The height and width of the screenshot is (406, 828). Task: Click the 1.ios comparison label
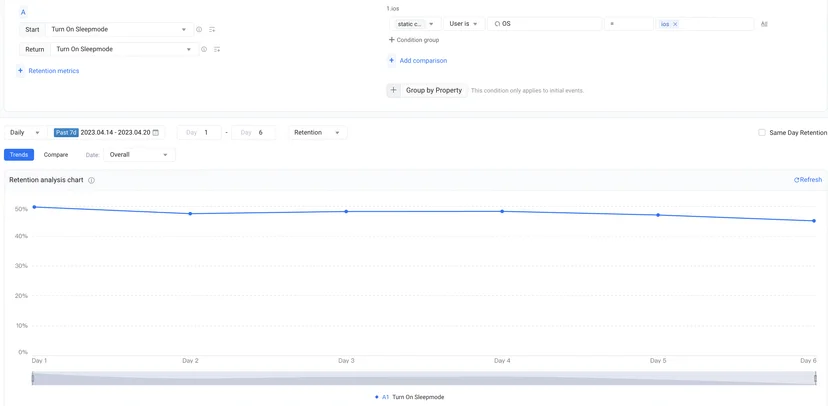[x=393, y=9]
